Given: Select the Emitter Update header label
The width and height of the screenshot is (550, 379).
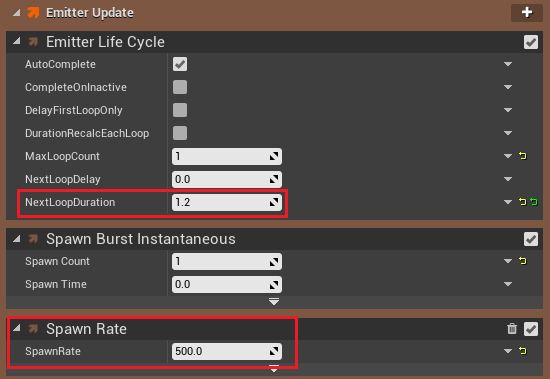Looking at the screenshot, I should [90, 13].
